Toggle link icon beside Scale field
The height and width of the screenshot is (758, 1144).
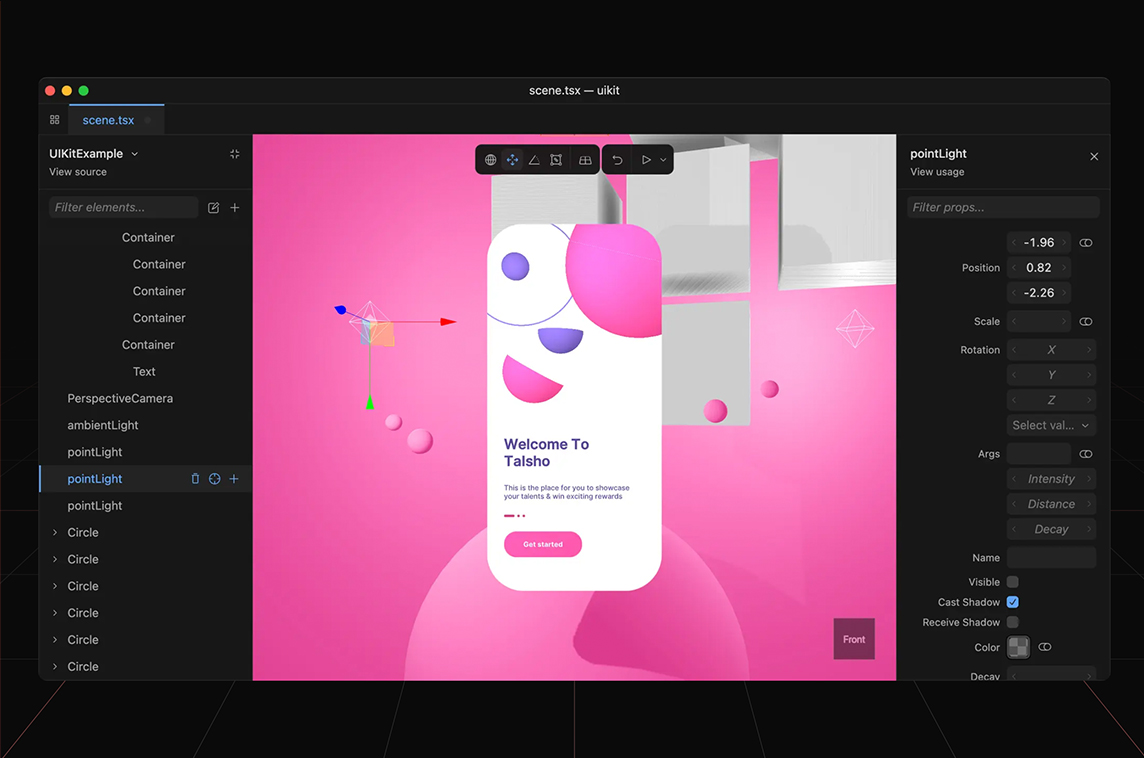(x=1086, y=321)
